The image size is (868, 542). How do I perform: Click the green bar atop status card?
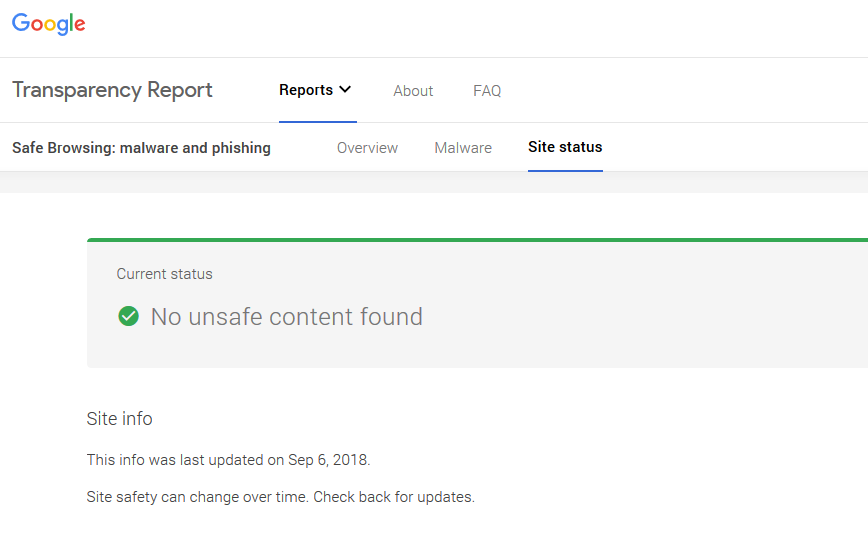(x=477, y=240)
